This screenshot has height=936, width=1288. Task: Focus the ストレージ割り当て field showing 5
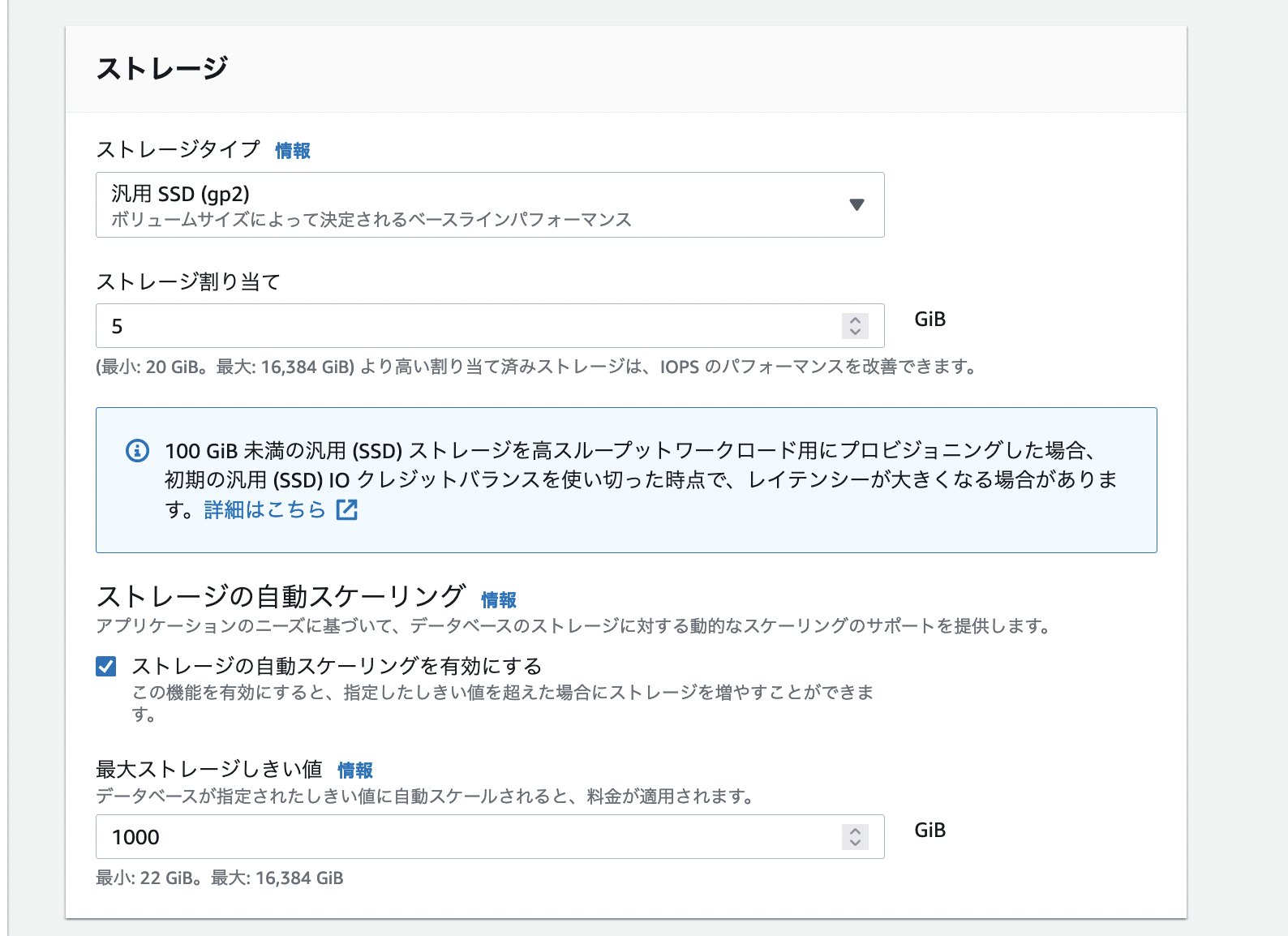click(x=470, y=326)
